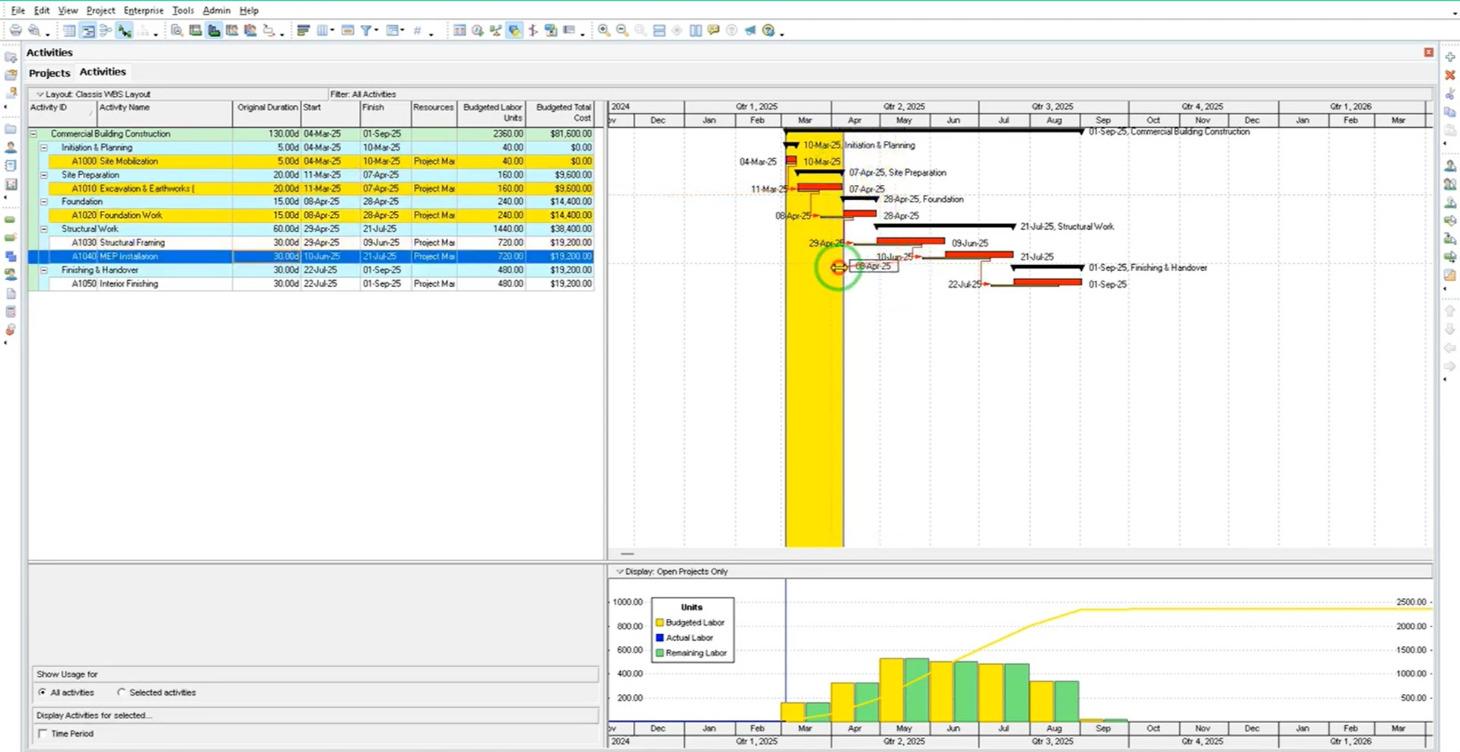Click the Group and Sort icon

[392, 31]
